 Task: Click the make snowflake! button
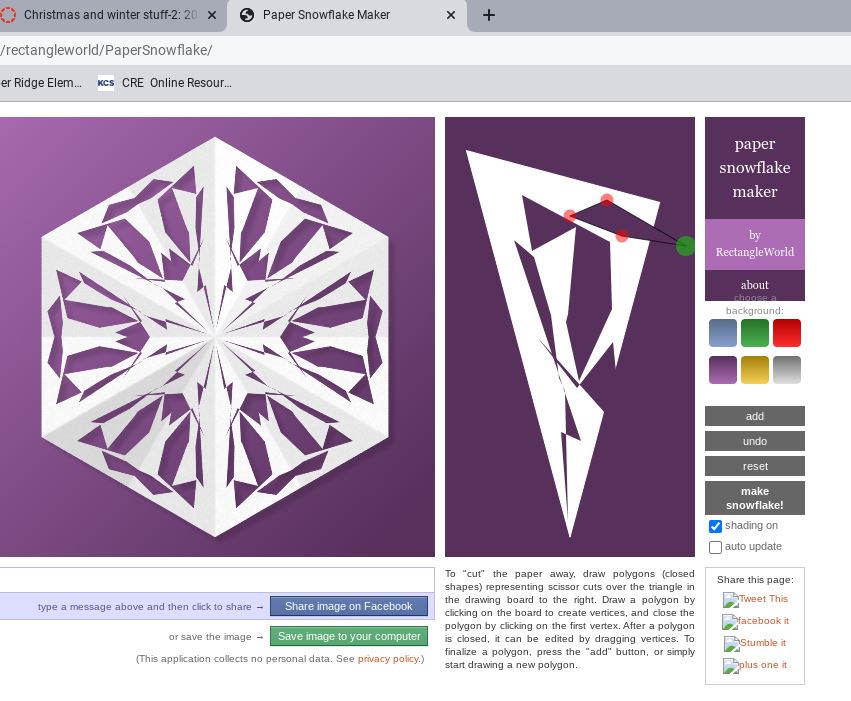(x=755, y=498)
